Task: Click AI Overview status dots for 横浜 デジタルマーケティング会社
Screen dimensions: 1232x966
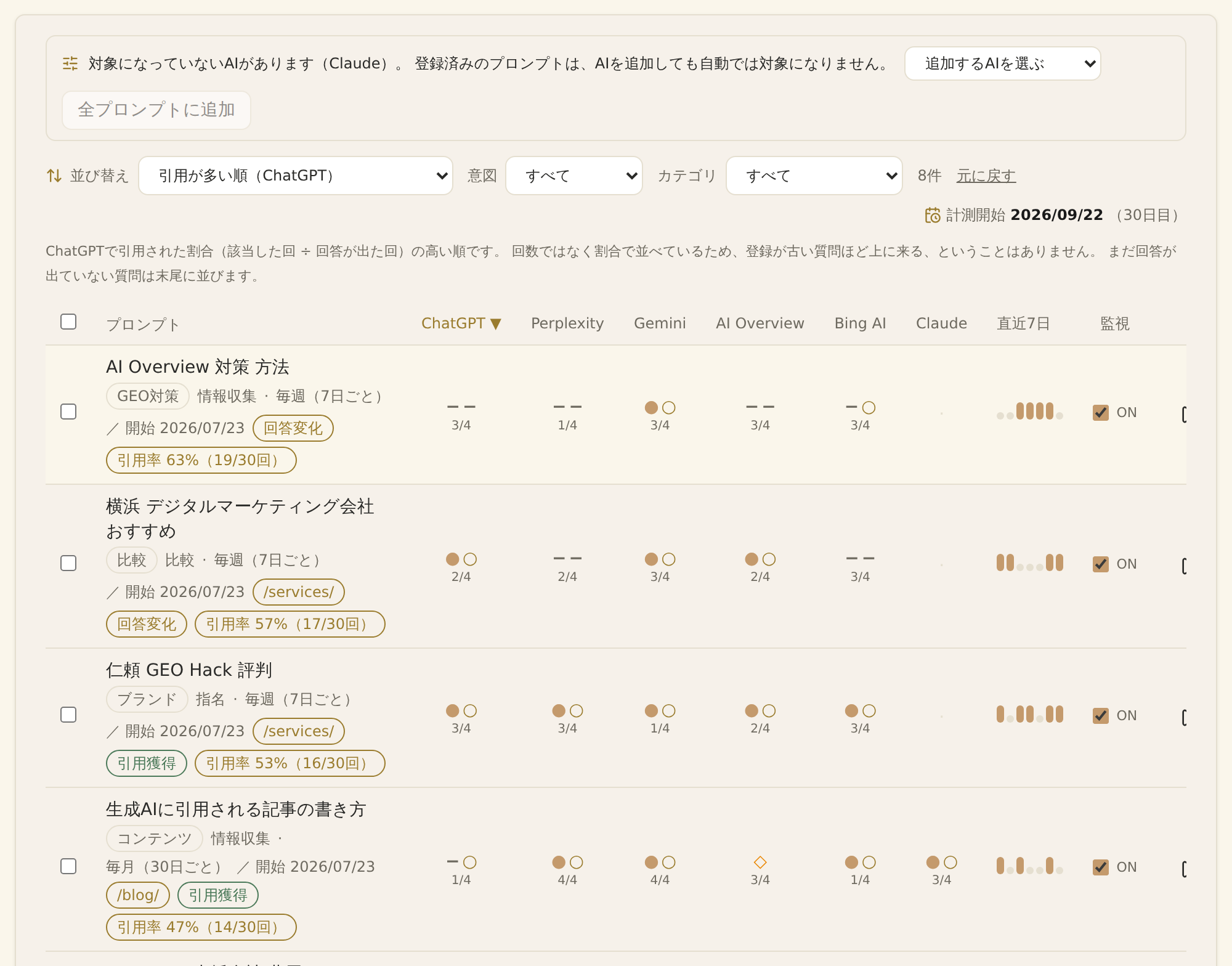Action: pyautogui.click(x=760, y=559)
